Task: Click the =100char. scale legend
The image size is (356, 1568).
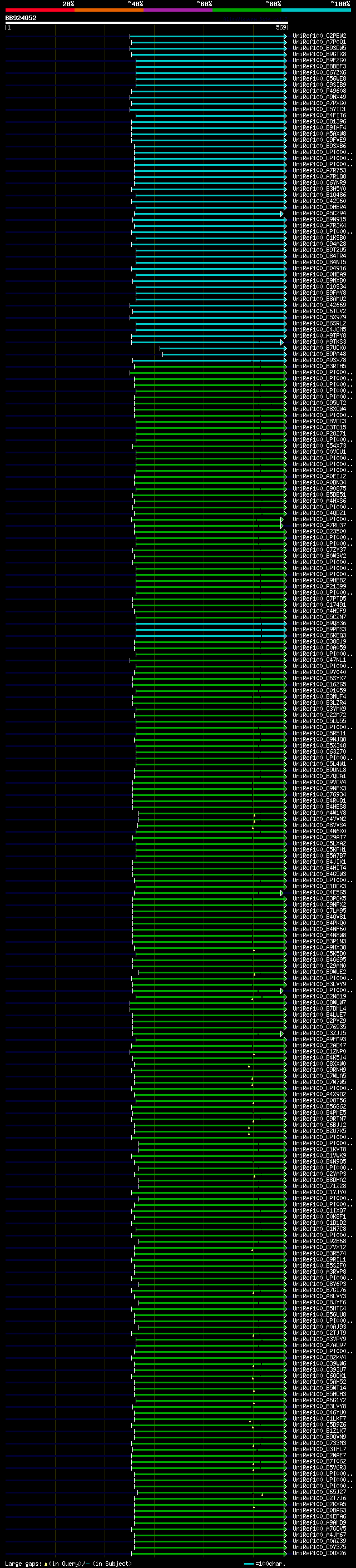Action: click(x=264, y=1564)
